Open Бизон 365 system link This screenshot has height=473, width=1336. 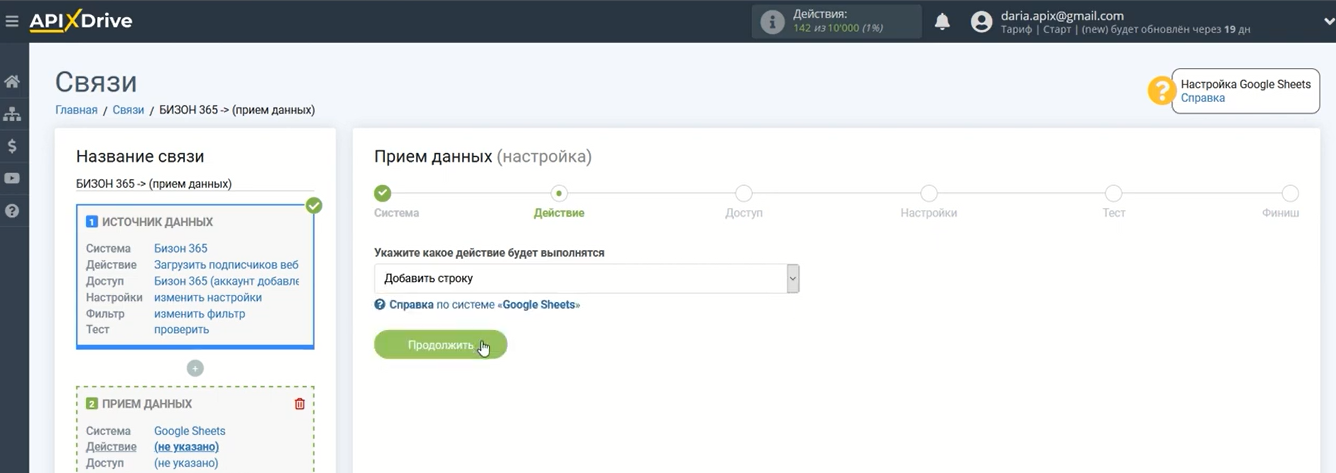(x=180, y=249)
